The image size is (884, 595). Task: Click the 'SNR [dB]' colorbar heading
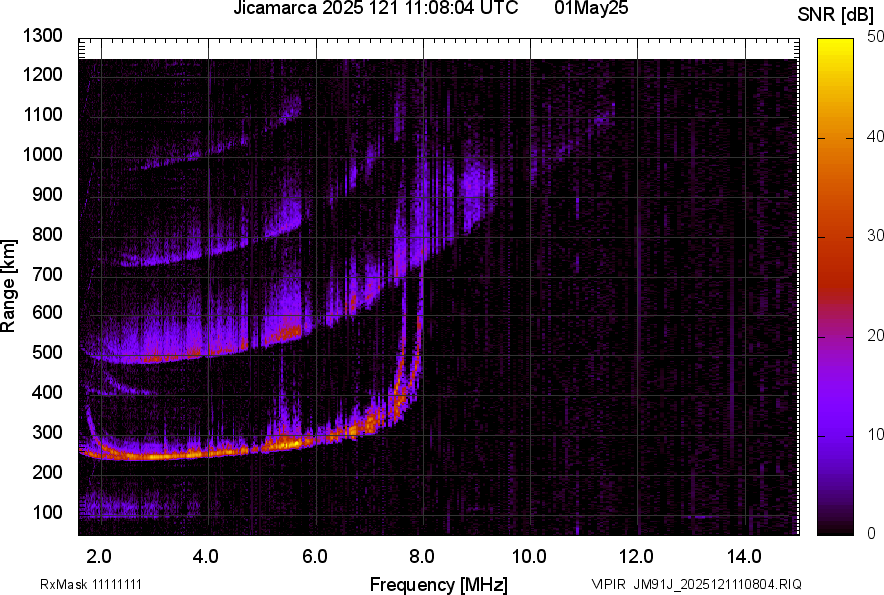[836, 15]
